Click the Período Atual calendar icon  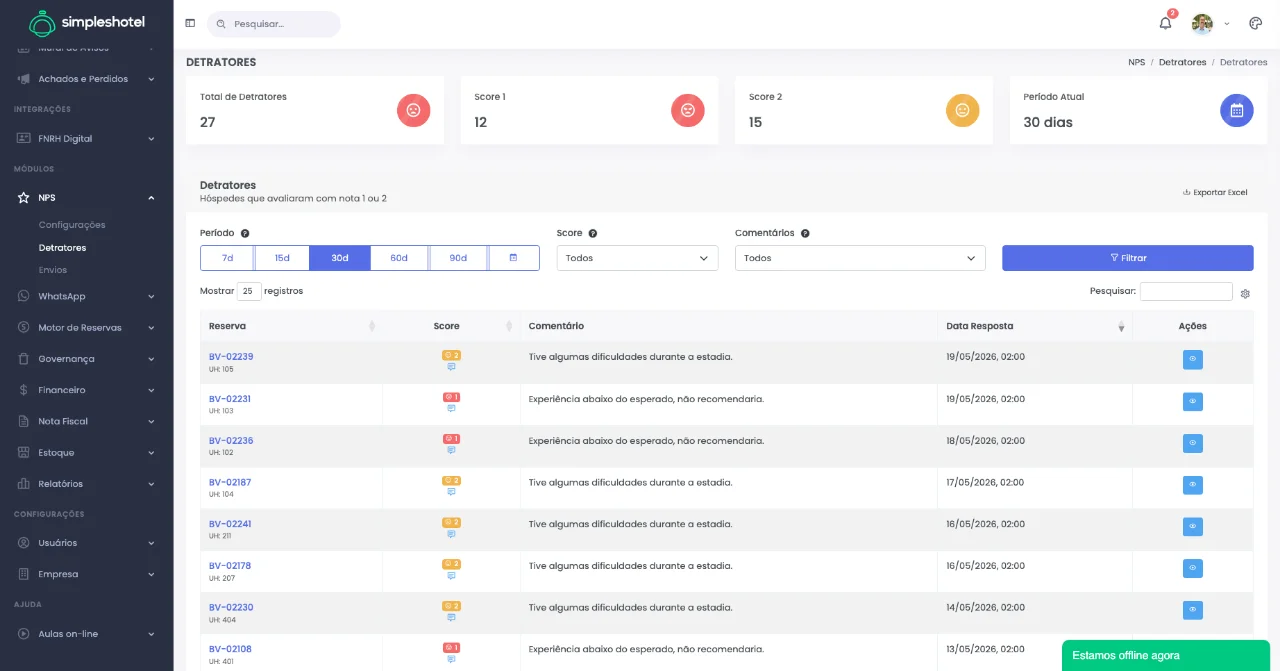[x=1237, y=110]
